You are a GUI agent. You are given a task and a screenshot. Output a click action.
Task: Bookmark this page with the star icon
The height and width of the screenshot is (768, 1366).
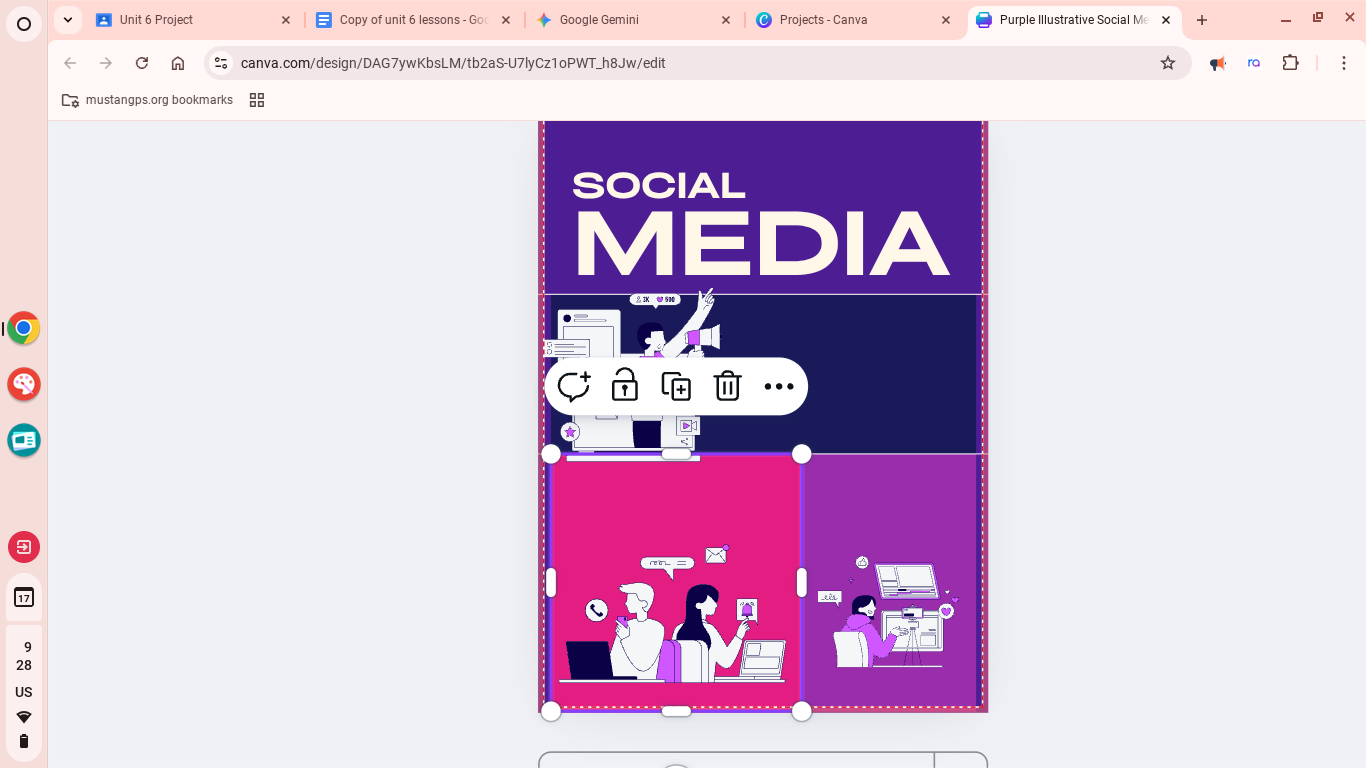coord(1167,63)
